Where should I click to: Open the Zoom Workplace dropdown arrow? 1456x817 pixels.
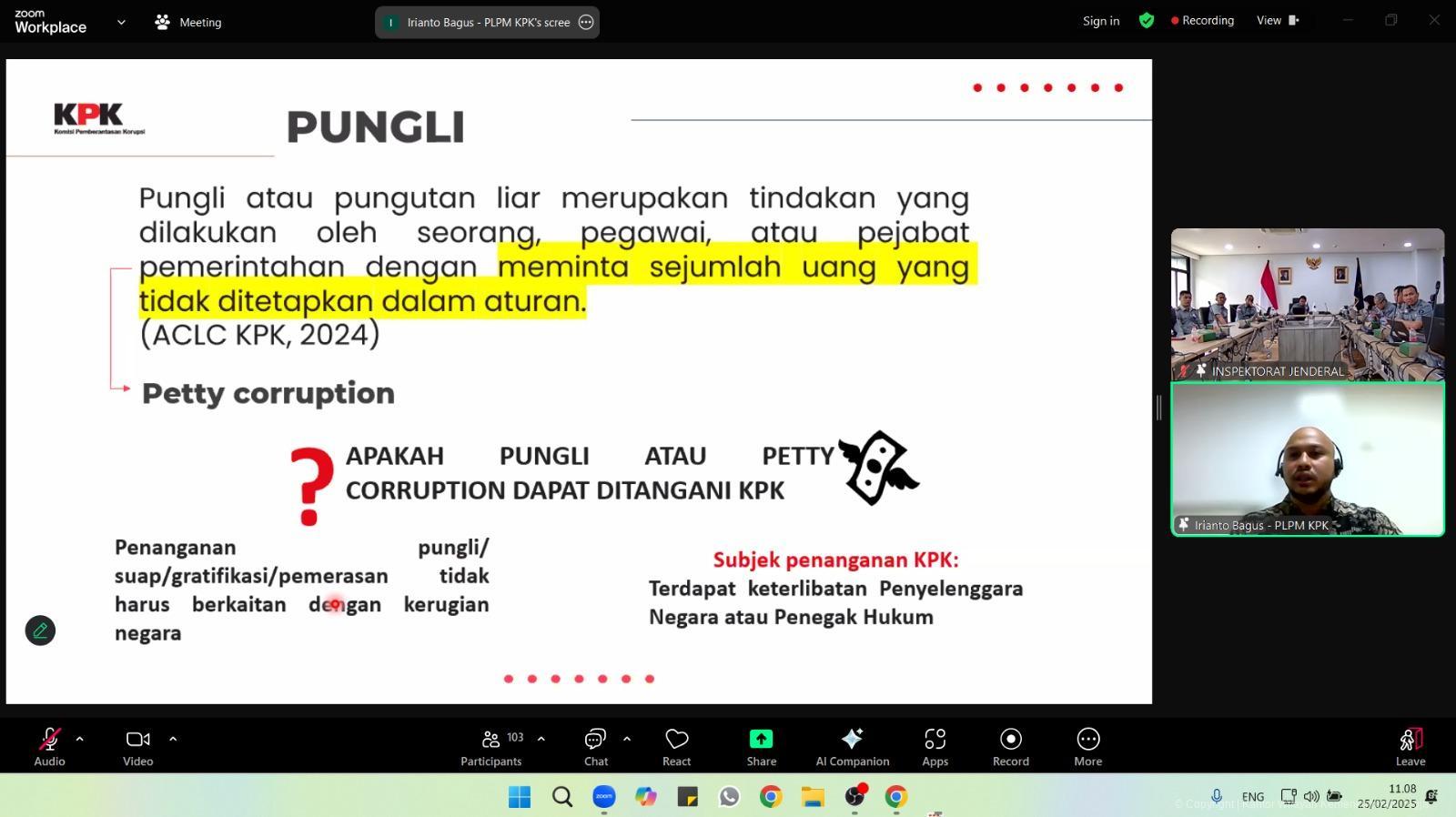point(121,22)
